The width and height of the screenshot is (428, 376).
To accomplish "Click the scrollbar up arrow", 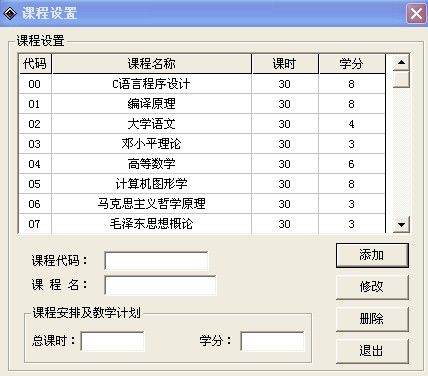I will pos(401,62).
